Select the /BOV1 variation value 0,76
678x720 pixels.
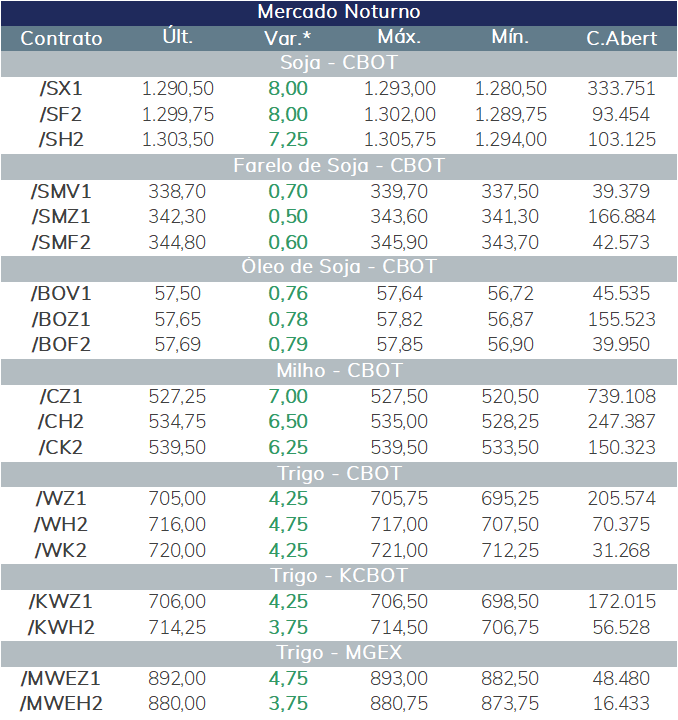click(288, 294)
